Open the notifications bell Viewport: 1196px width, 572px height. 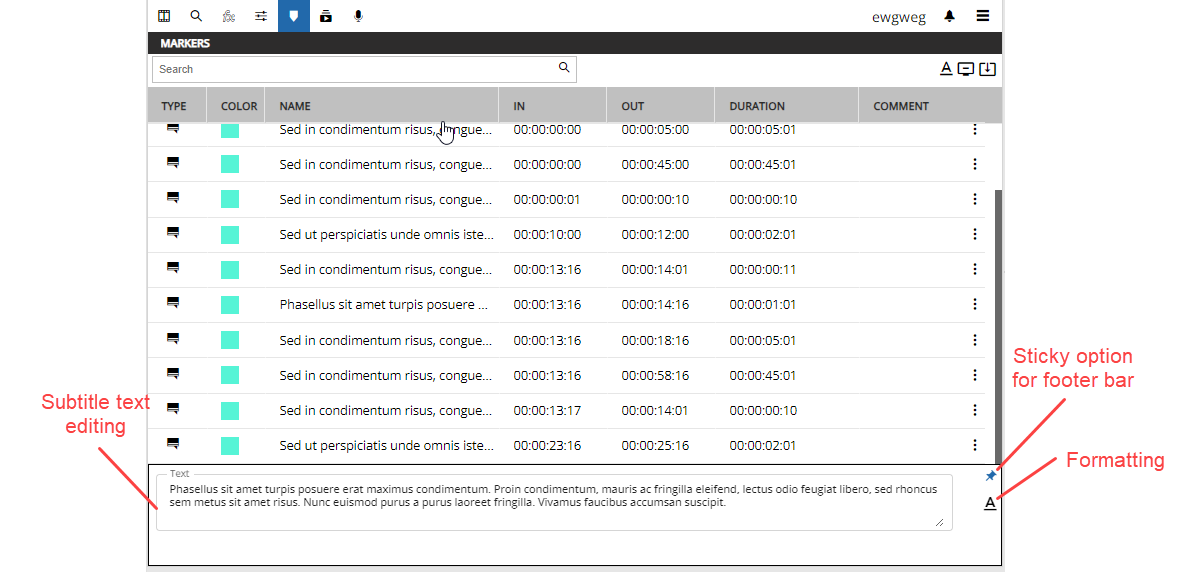click(x=949, y=16)
